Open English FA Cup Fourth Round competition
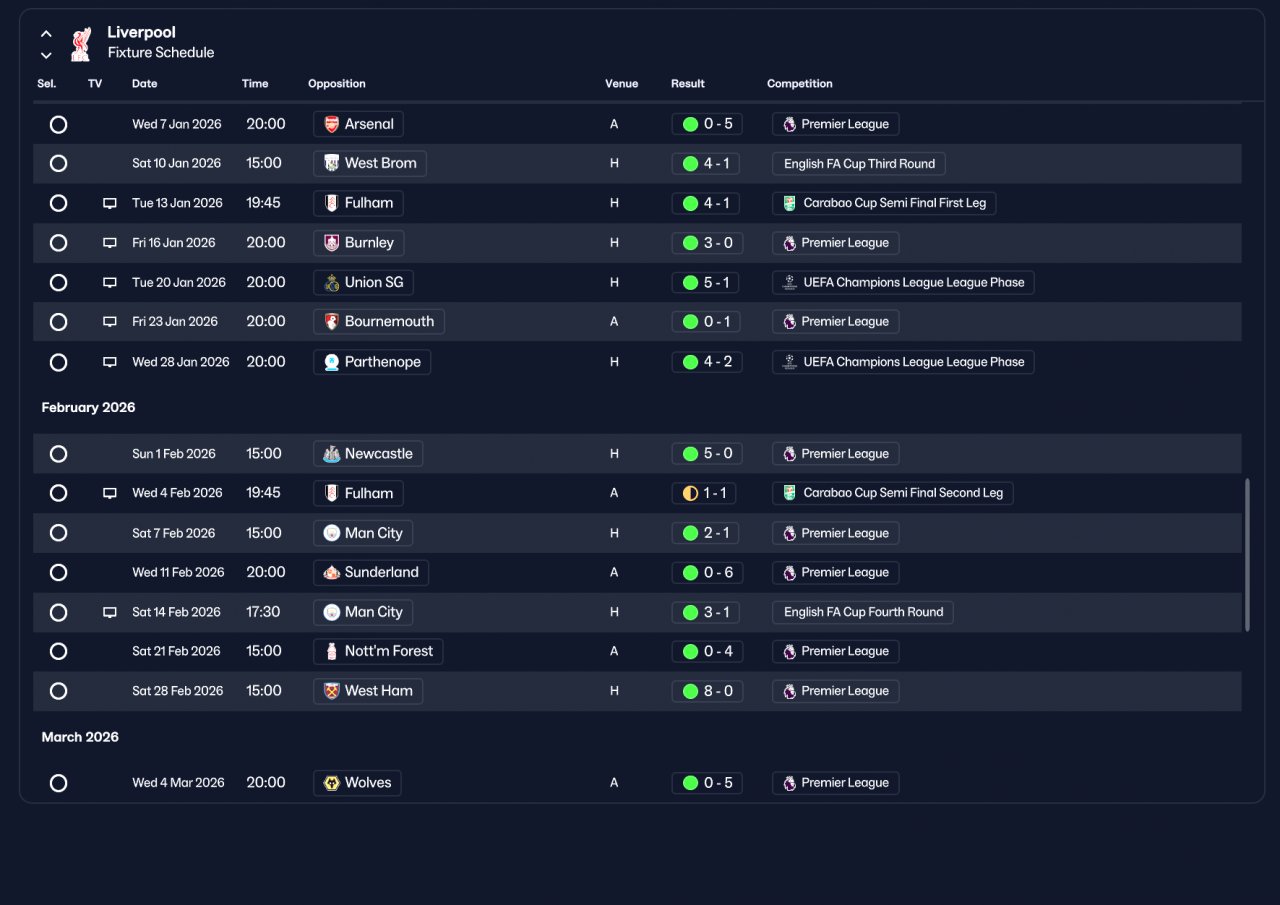The height and width of the screenshot is (905, 1280). 863,612
